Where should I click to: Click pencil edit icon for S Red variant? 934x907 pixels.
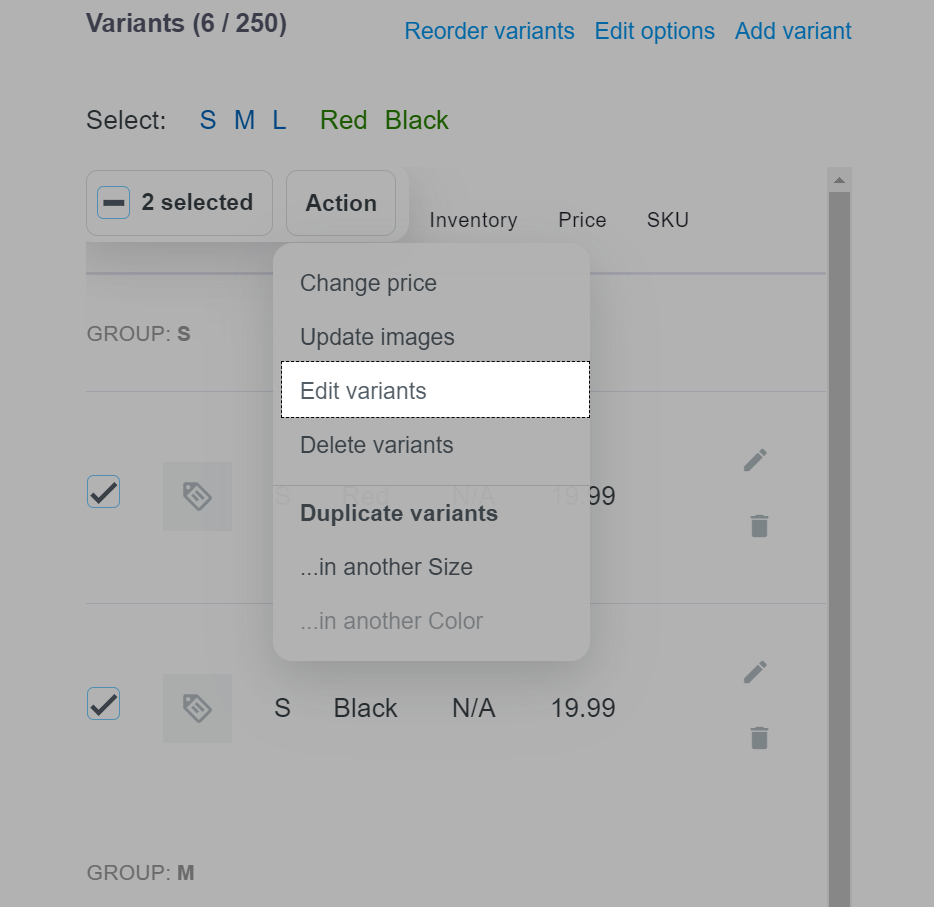point(755,460)
